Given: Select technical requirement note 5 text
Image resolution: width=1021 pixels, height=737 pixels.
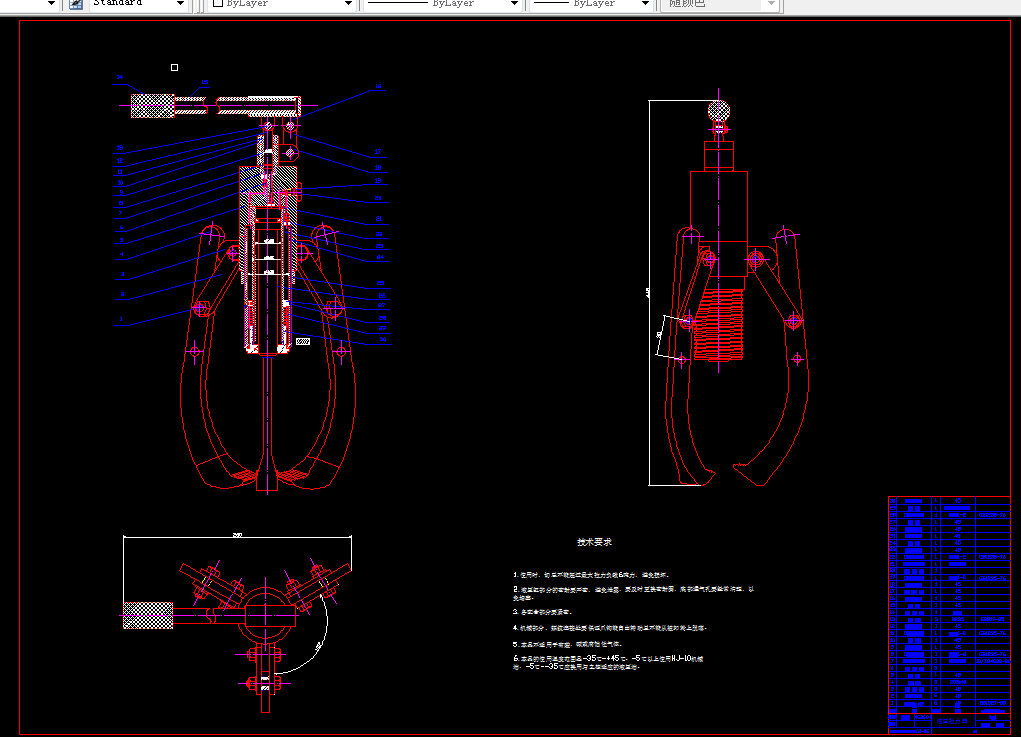Looking at the screenshot, I should [568, 644].
